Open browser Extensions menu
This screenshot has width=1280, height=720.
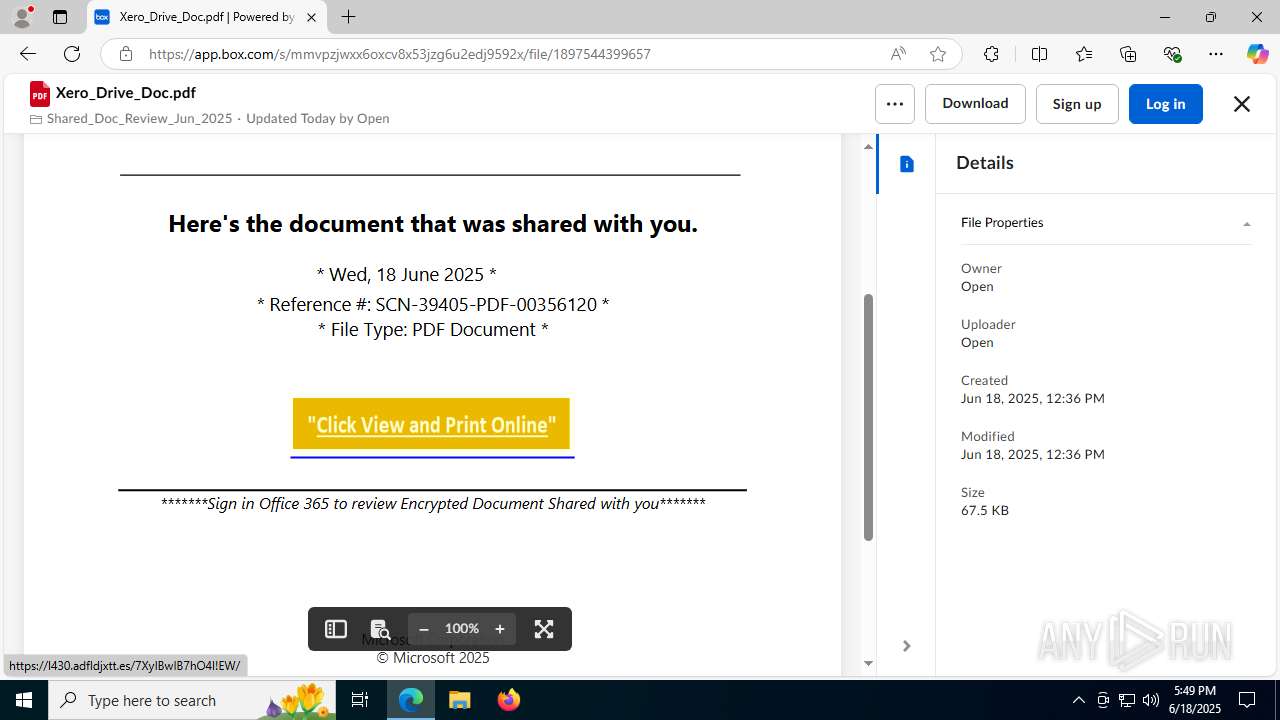(x=991, y=54)
